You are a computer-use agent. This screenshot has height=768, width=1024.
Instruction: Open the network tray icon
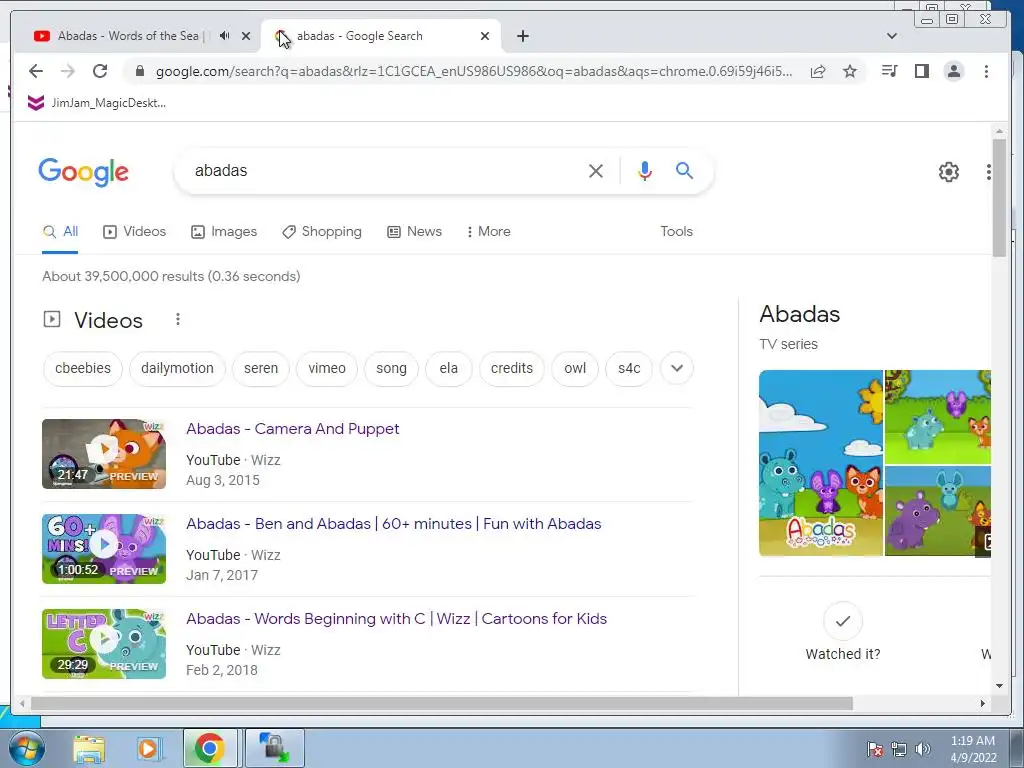(x=899, y=749)
